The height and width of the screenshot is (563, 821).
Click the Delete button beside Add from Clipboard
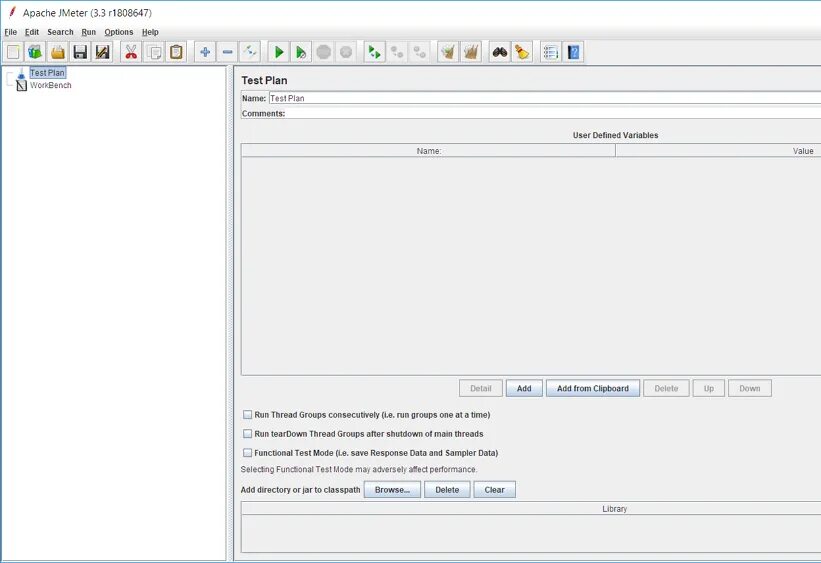click(x=666, y=388)
